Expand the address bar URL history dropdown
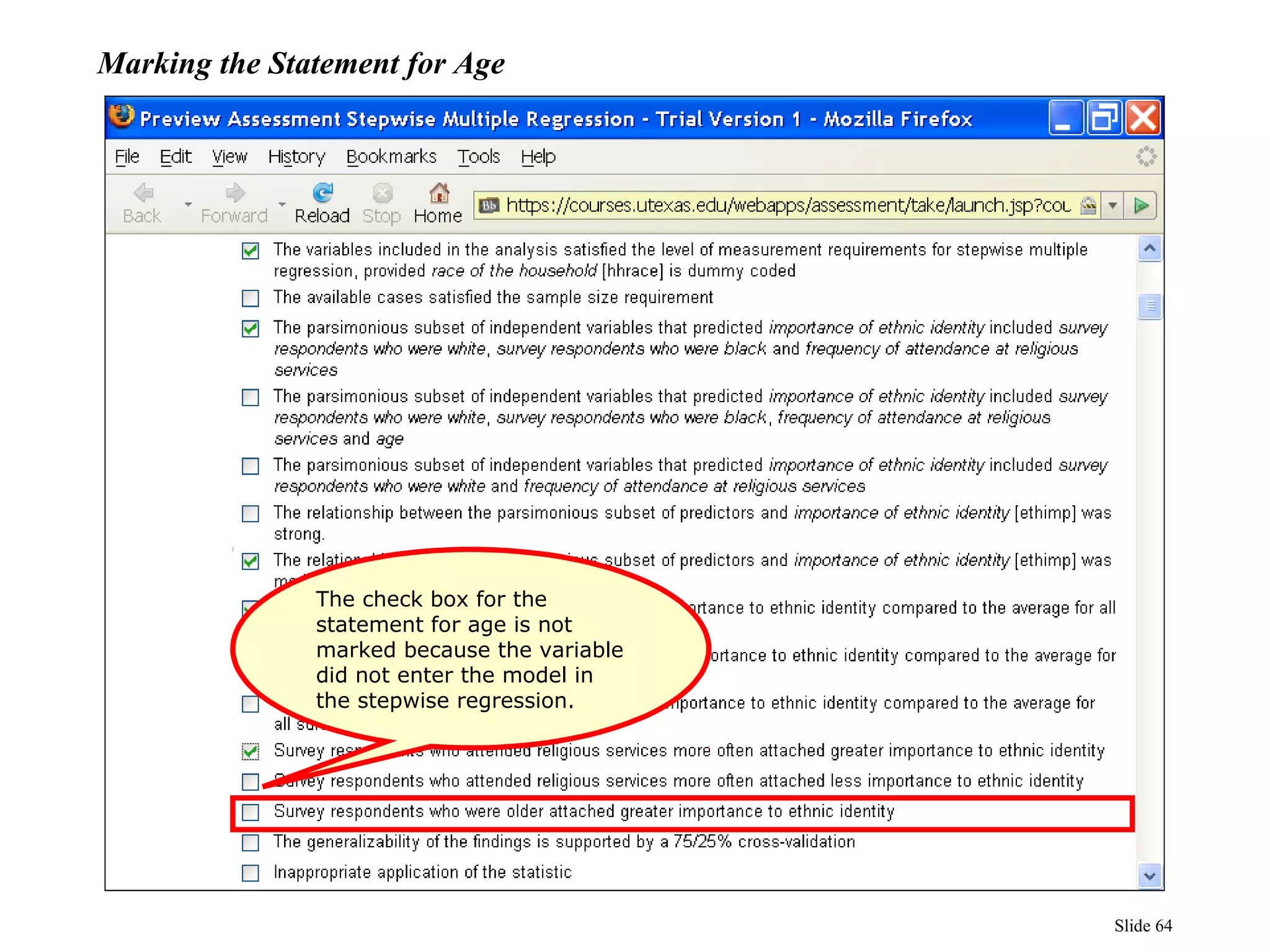 click(x=1112, y=205)
